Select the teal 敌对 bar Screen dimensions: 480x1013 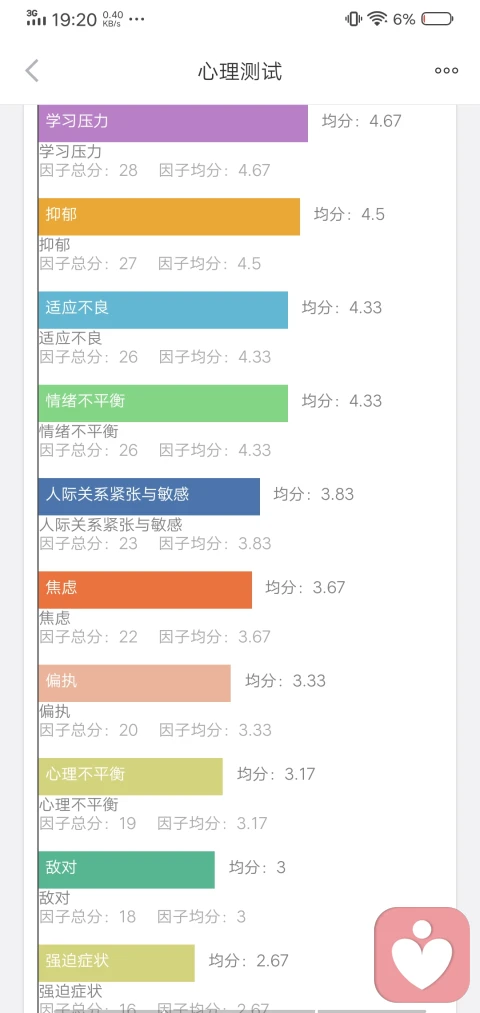[x=126, y=870]
